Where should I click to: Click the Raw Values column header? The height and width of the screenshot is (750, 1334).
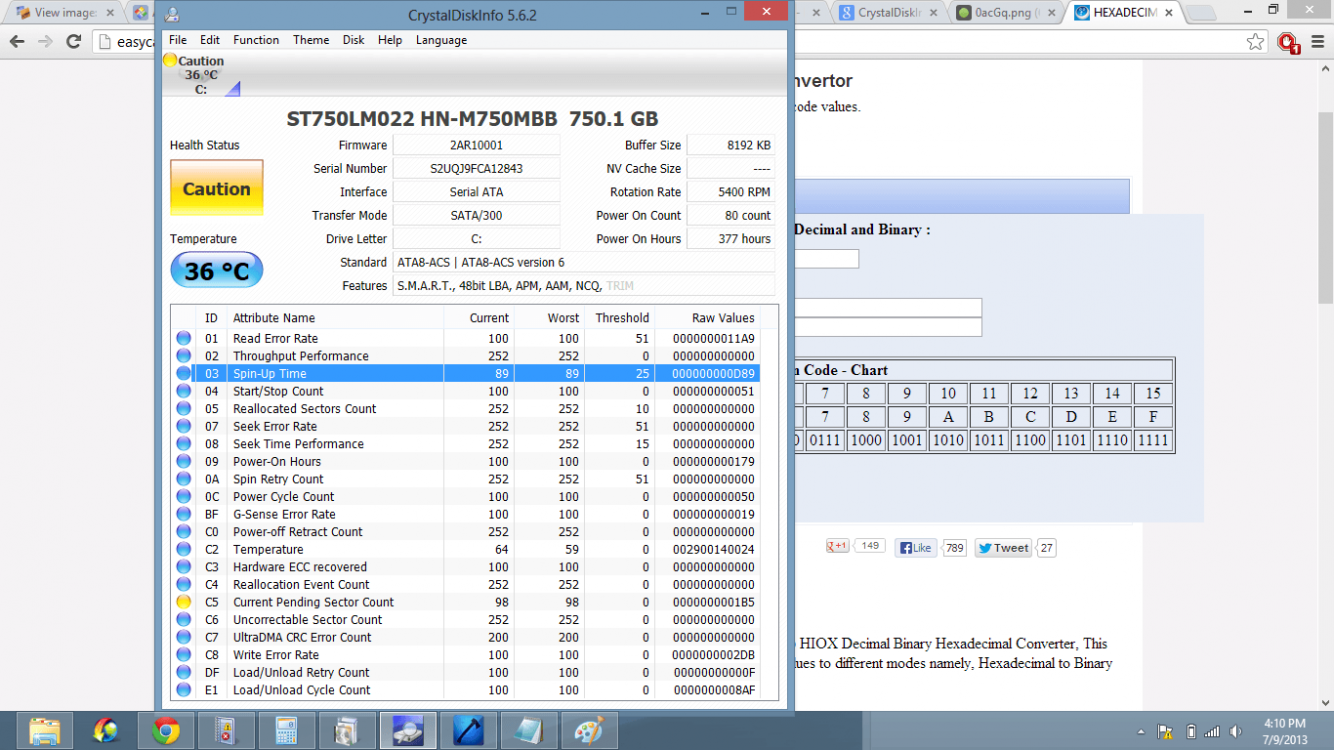723,318
